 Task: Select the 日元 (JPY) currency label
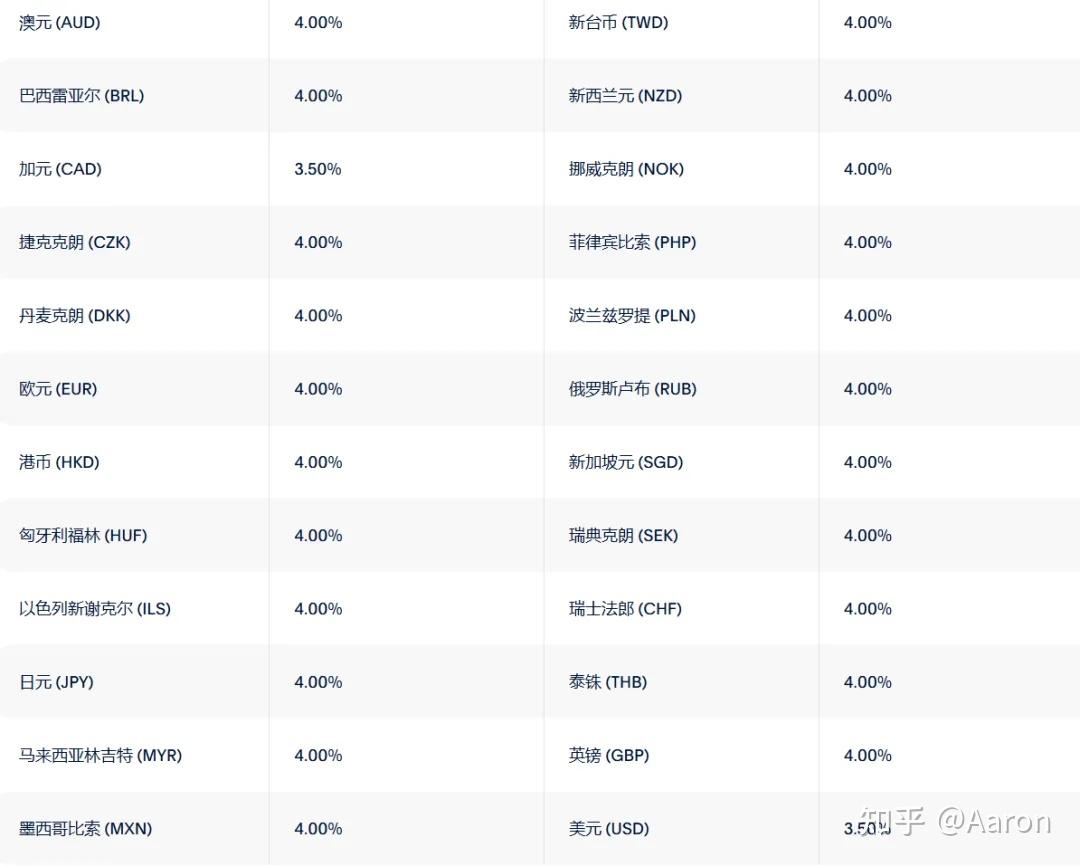[56, 682]
